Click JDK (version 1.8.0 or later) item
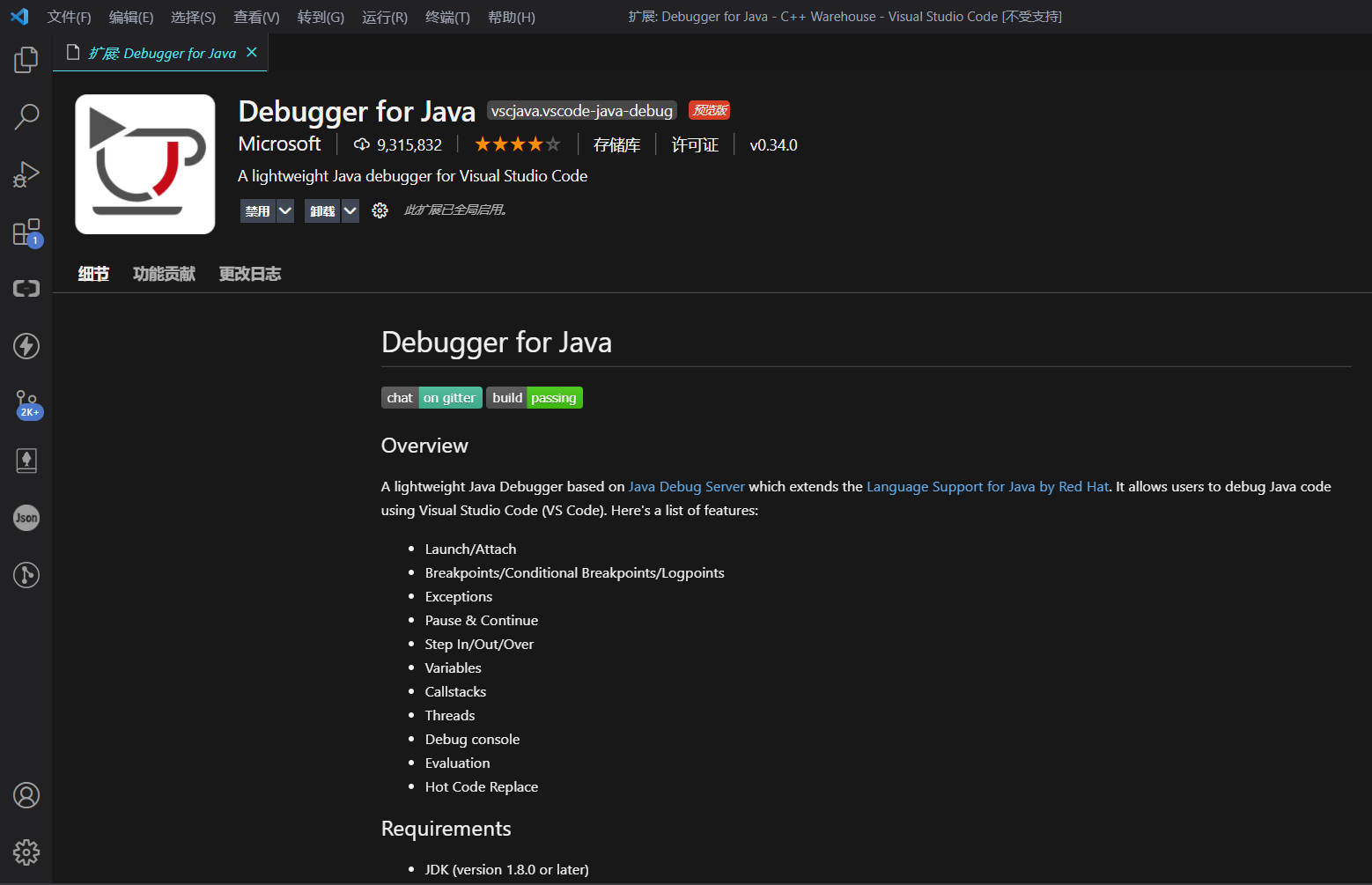The image size is (1372, 885). point(506,869)
